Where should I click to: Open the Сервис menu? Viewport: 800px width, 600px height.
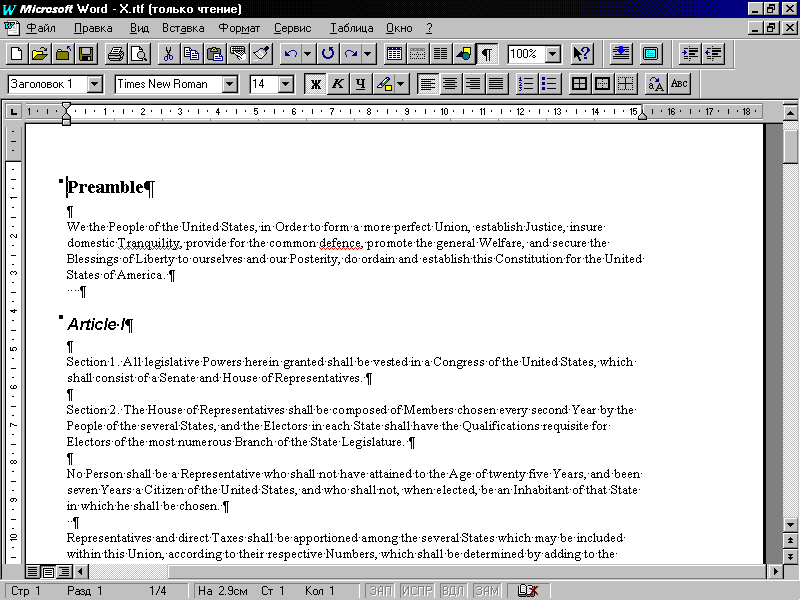pyautogui.click(x=292, y=28)
